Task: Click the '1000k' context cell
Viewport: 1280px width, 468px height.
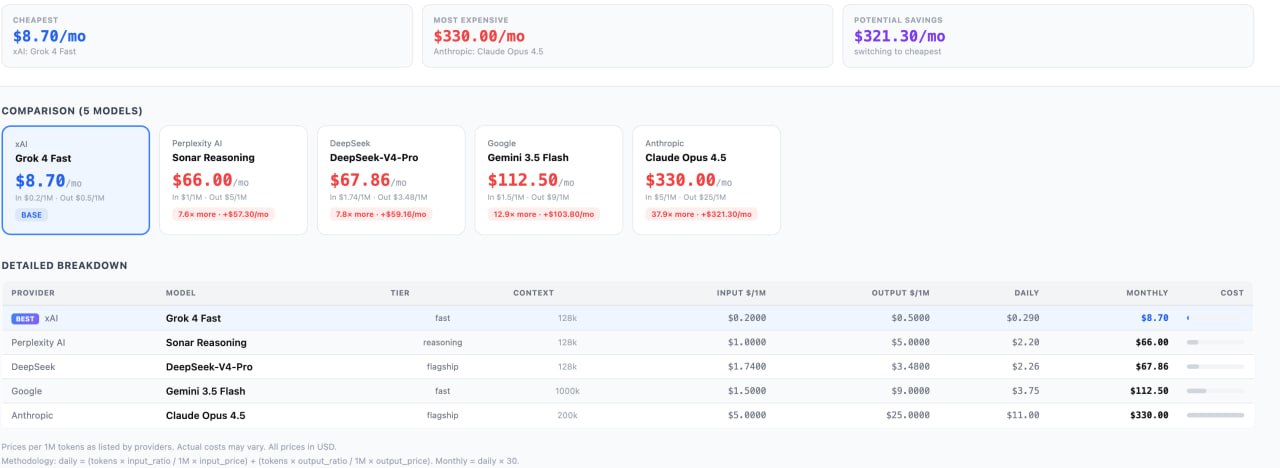Action: pos(567,391)
